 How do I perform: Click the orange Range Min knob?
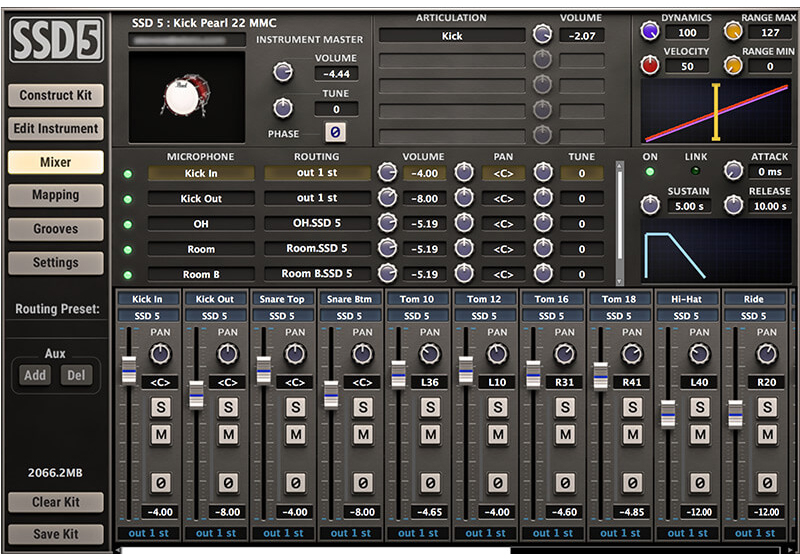click(733, 65)
